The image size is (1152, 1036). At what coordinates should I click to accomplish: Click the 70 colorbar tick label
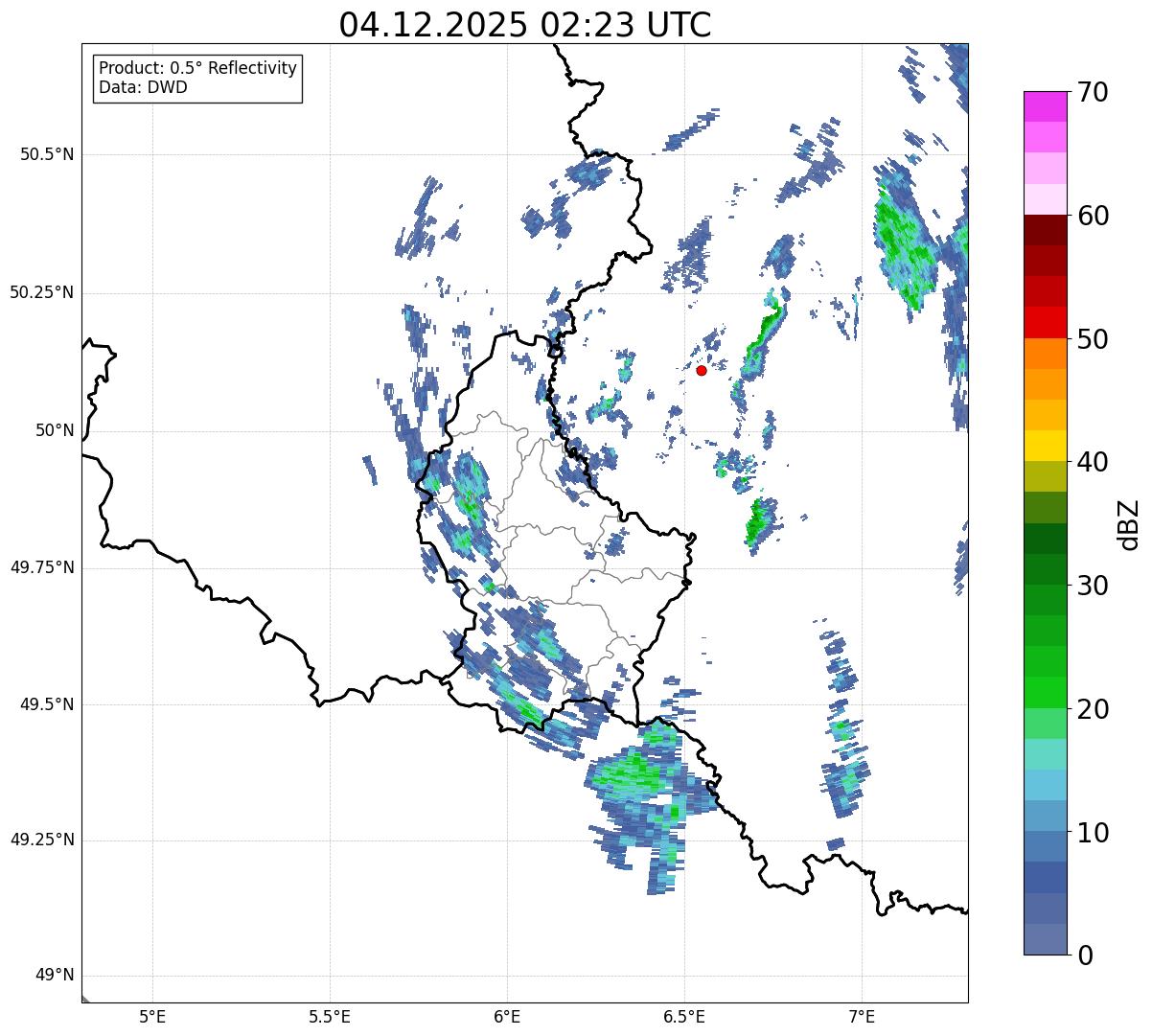1093,92
